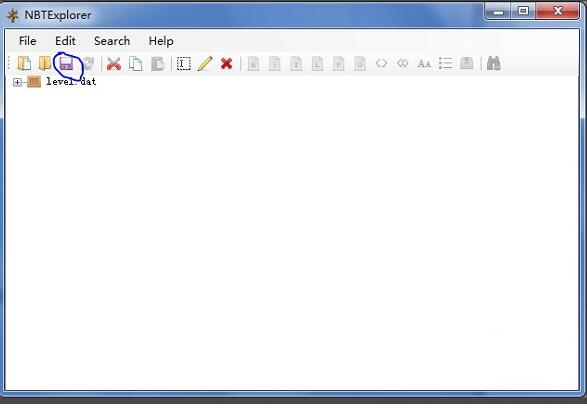This screenshot has width=587, height=411.
Task: Copy the tag using the Copy icon
Action: coord(135,64)
